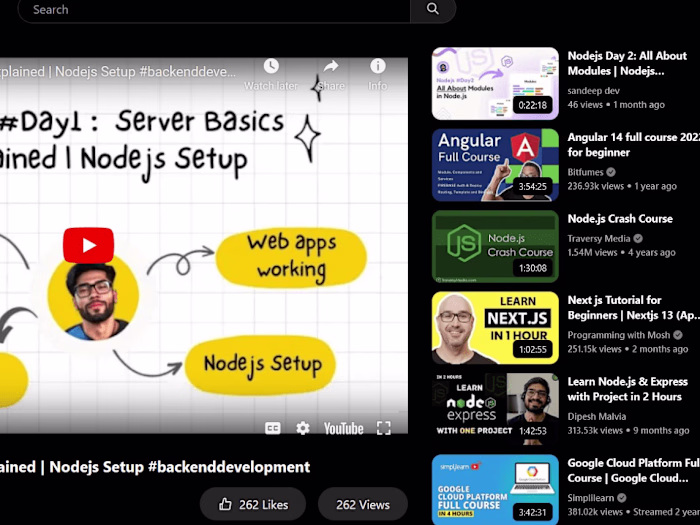Image resolution: width=700 pixels, height=525 pixels.
Task: Open Learn node express project thumbnail
Action: pyautogui.click(x=495, y=409)
